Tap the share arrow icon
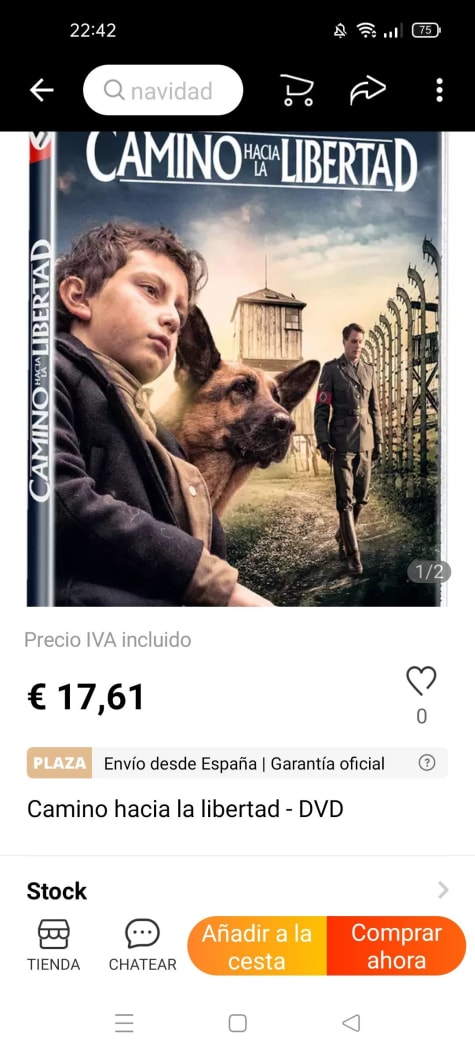This screenshot has height=1056, width=475. pyautogui.click(x=367, y=90)
